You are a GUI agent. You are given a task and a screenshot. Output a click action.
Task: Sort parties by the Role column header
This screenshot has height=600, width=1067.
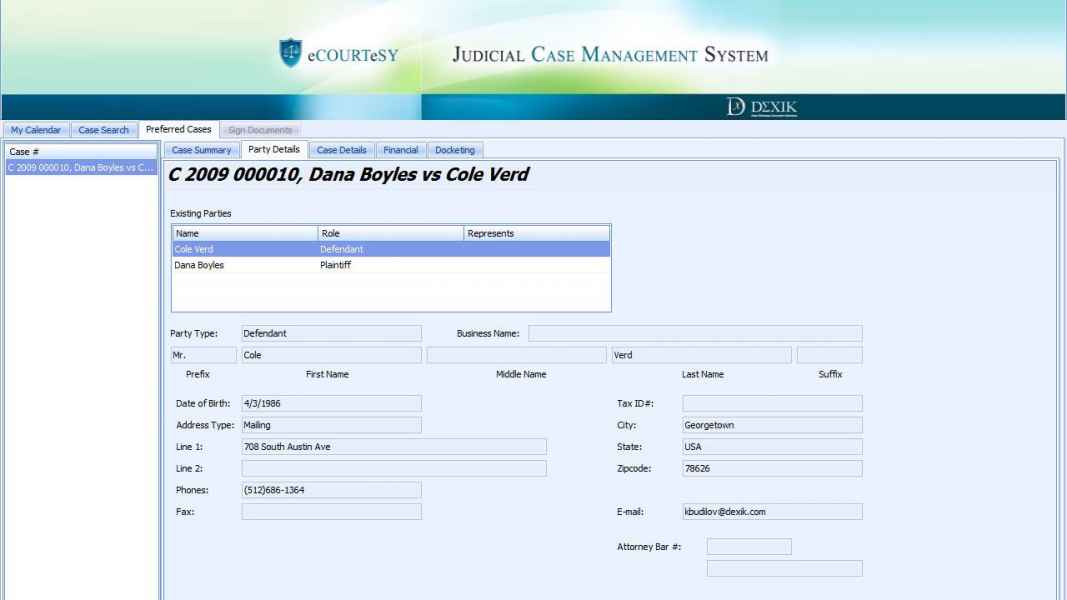(x=390, y=233)
